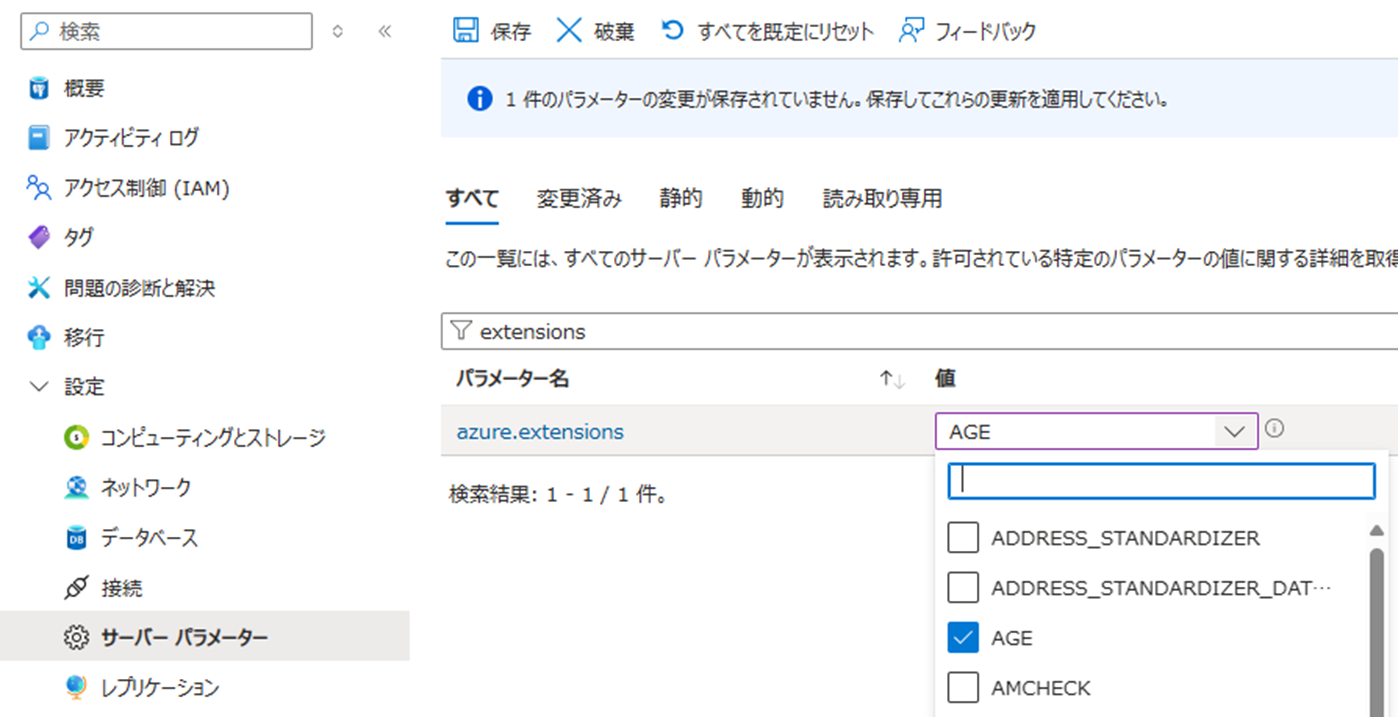The image size is (1398, 717).
Task: Click the Networking (ネットワーク) icon
Action: point(75,487)
